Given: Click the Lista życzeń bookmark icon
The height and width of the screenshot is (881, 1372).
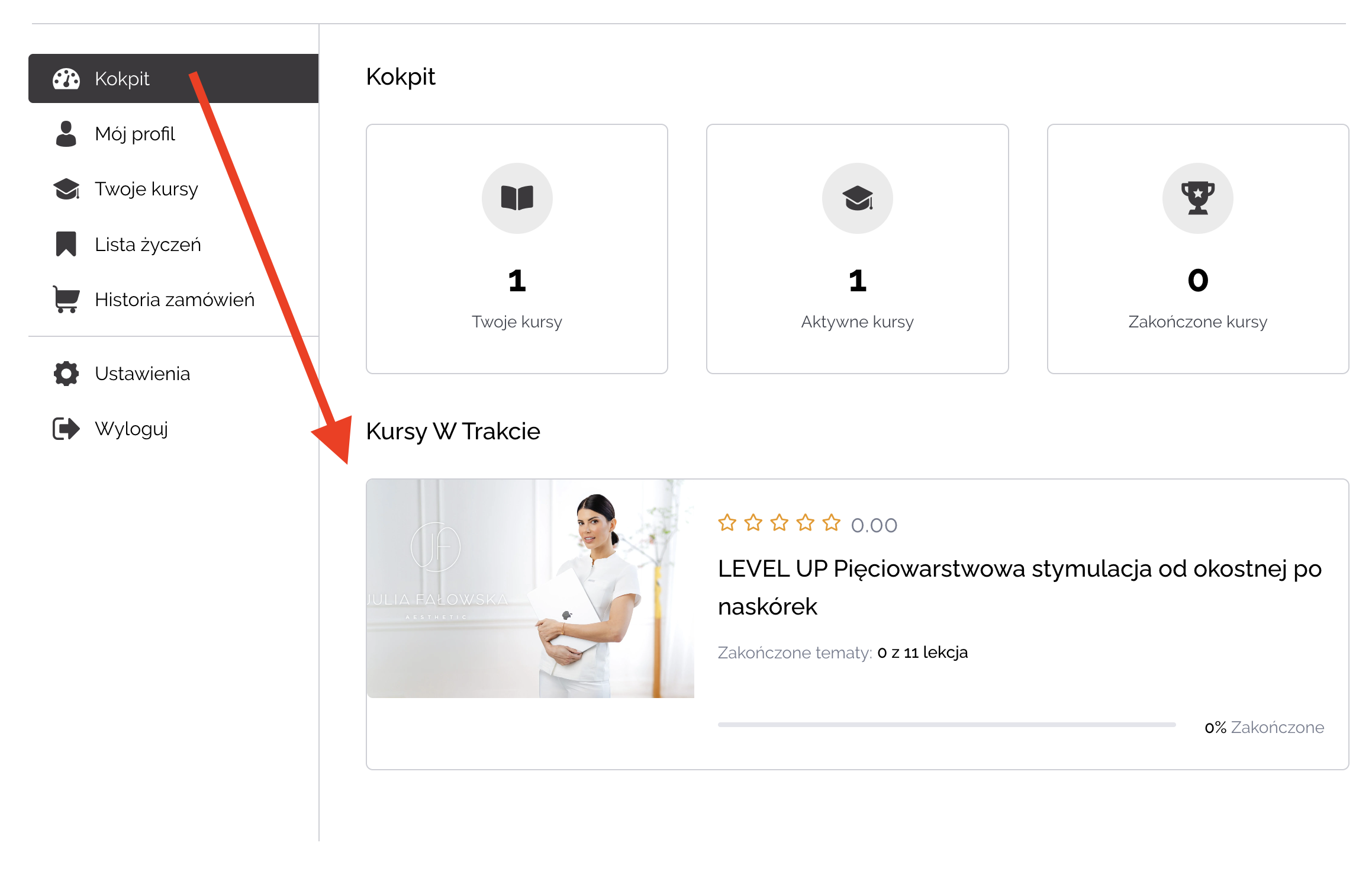Looking at the screenshot, I should [x=66, y=244].
